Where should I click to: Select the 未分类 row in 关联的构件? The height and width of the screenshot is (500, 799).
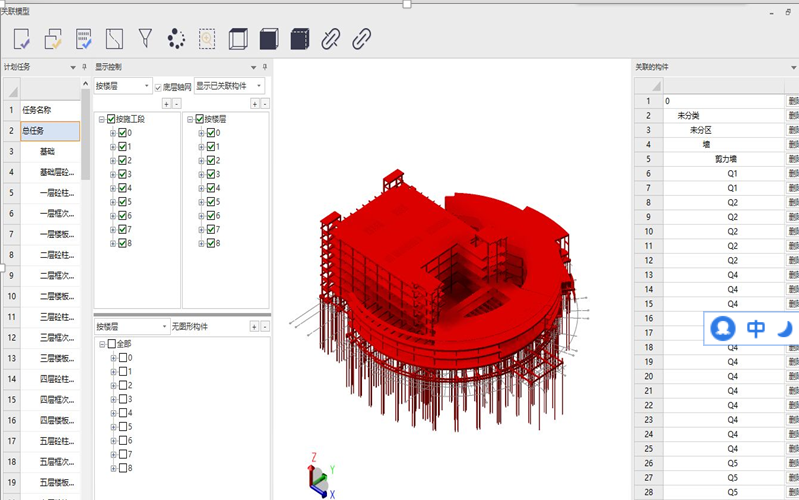(x=724, y=116)
